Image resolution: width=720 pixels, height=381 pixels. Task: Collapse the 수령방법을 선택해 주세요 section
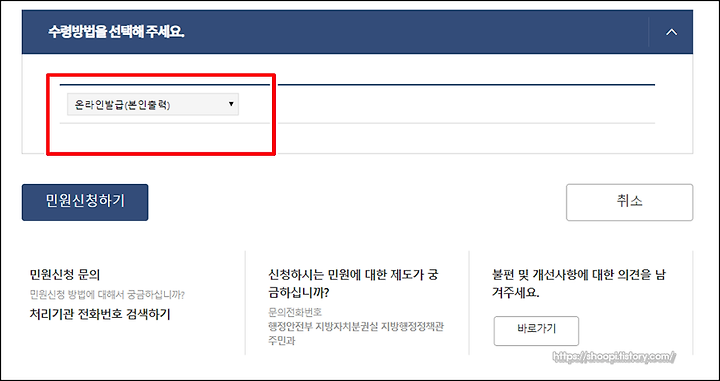point(671,32)
